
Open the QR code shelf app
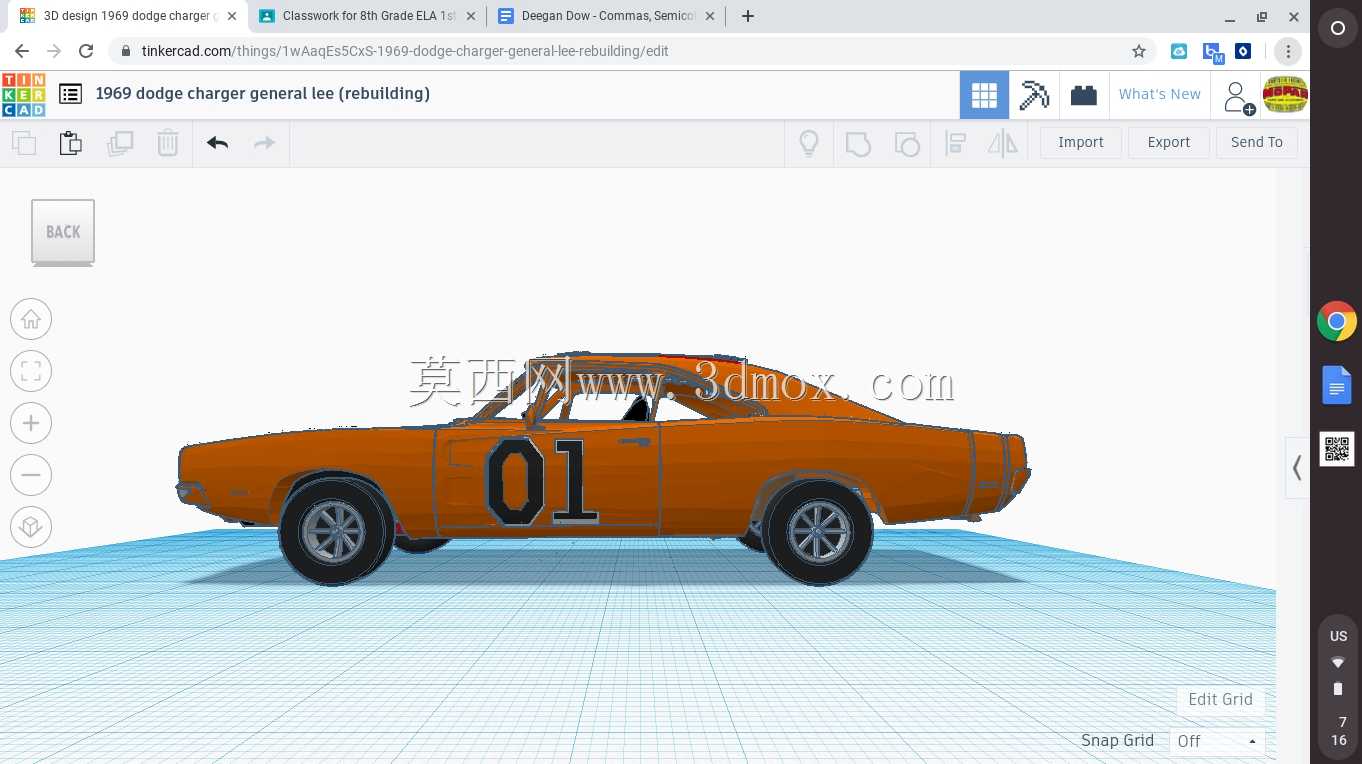[x=1337, y=449]
